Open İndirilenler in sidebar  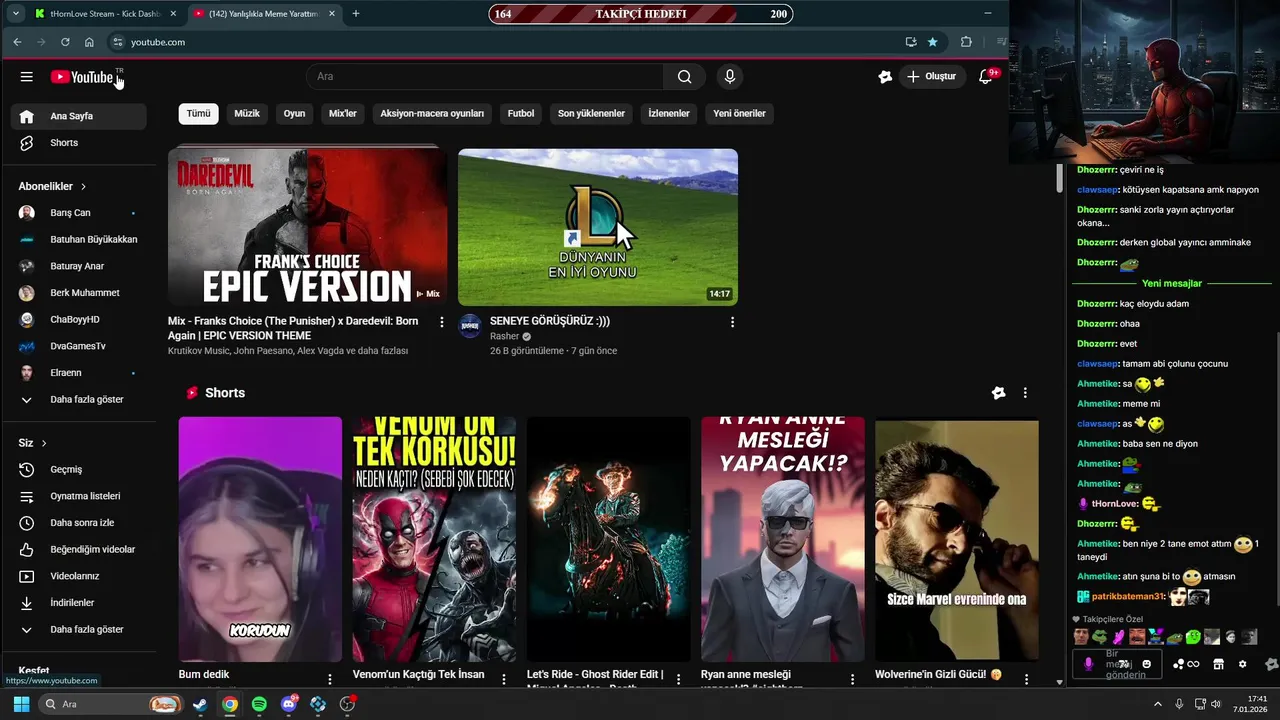coord(79,603)
